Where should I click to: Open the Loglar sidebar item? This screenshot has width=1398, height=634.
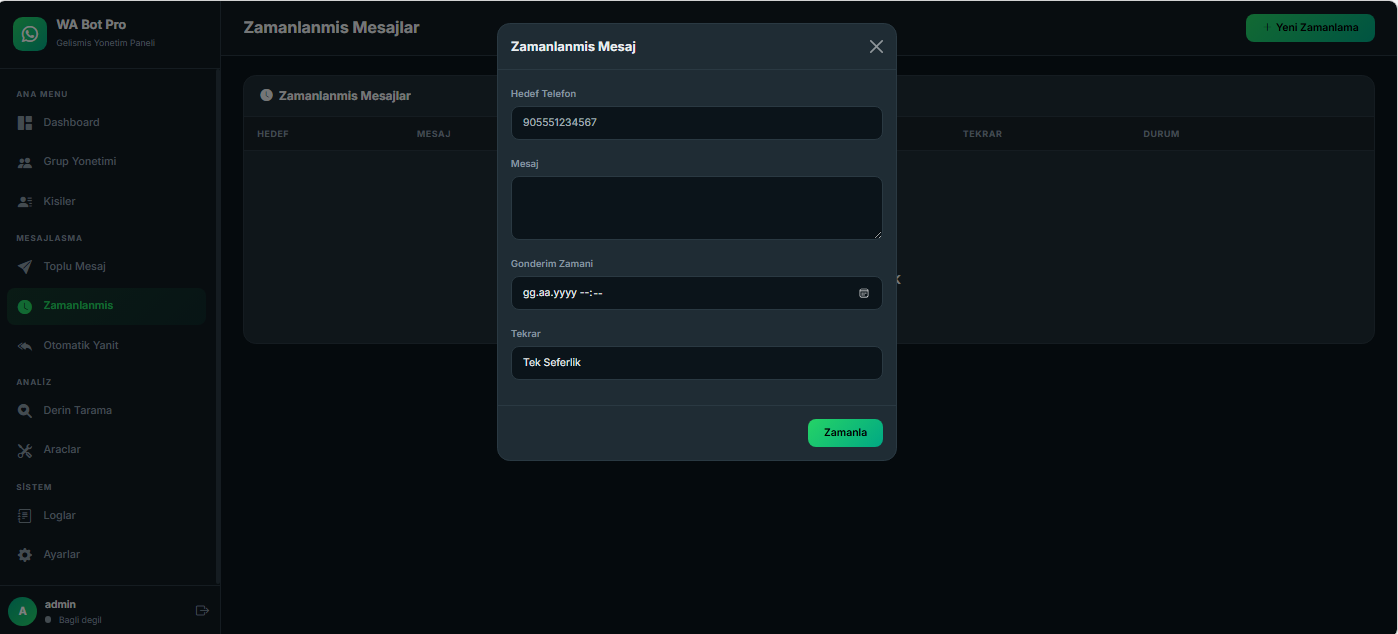pyautogui.click(x=59, y=515)
